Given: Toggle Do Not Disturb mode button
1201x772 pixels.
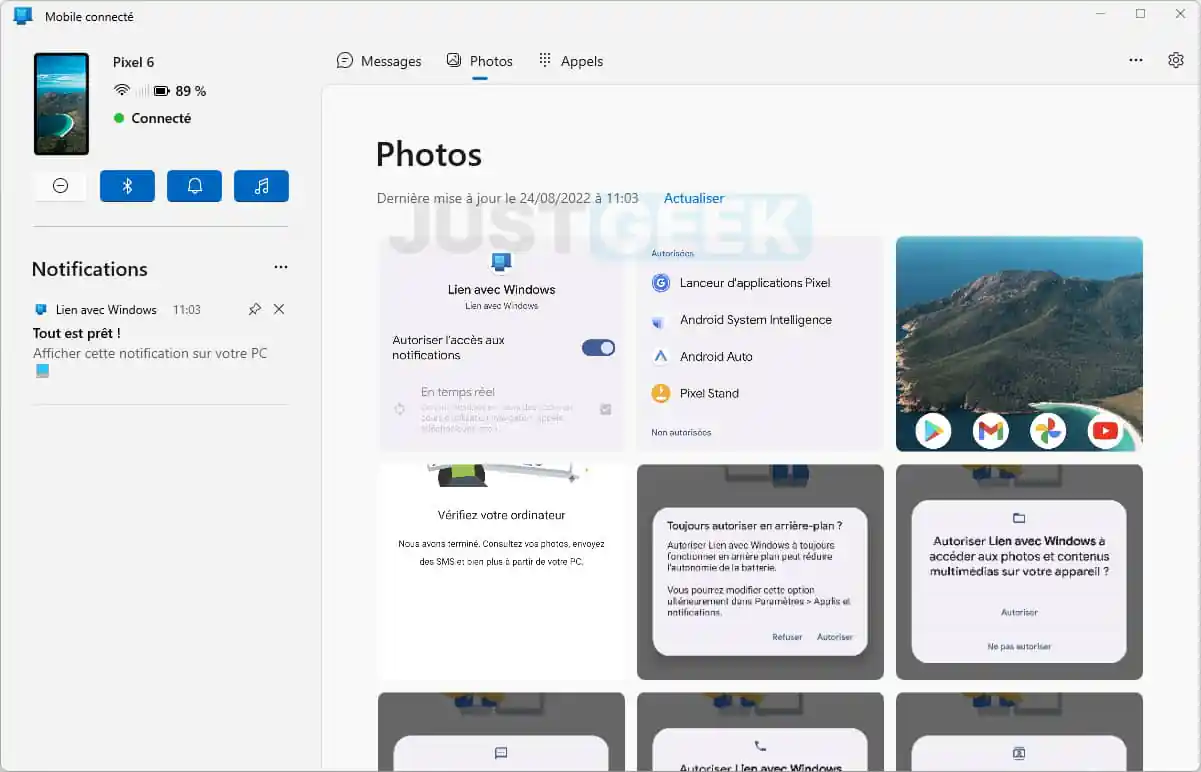Looking at the screenshot, I should point(60,186).
